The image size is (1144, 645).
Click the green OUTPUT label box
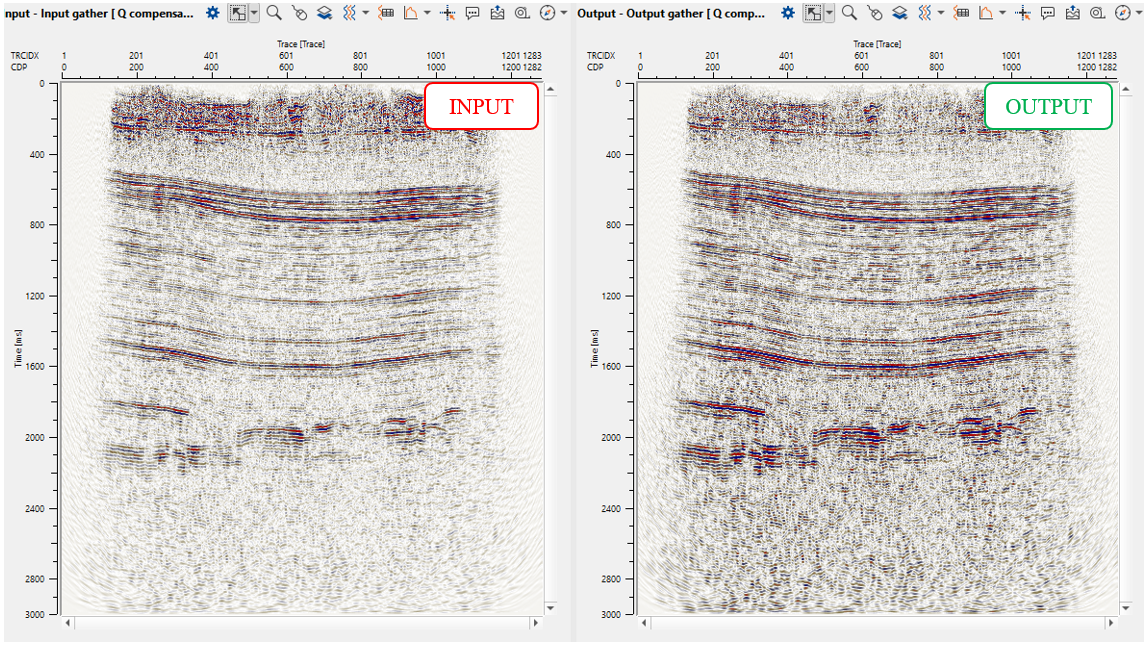click(1048, 106)
